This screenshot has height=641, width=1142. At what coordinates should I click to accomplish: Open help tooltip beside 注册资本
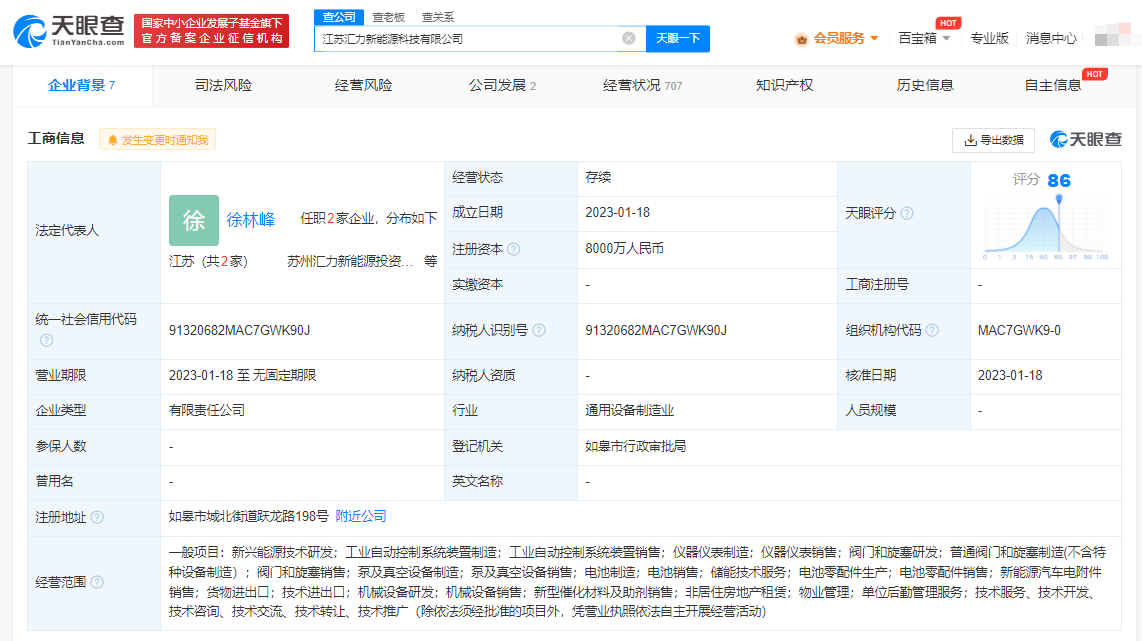click(515, 249)
